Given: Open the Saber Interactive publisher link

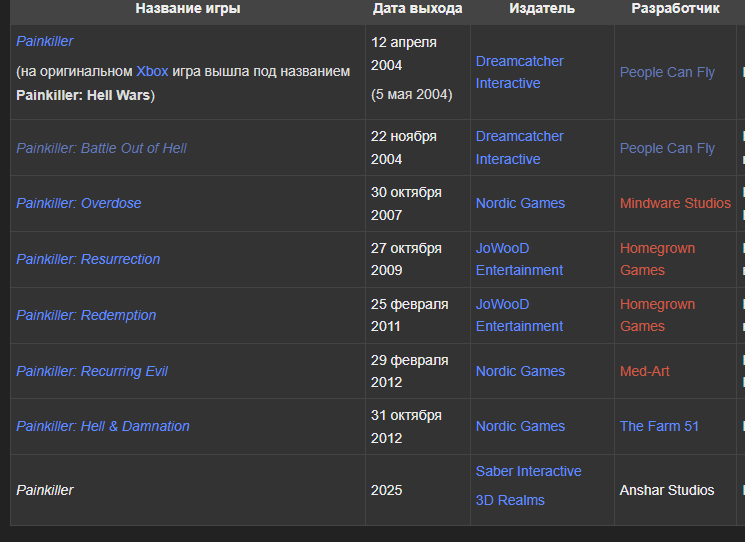Looking at the screenshot, I should [x=528, y=471].
